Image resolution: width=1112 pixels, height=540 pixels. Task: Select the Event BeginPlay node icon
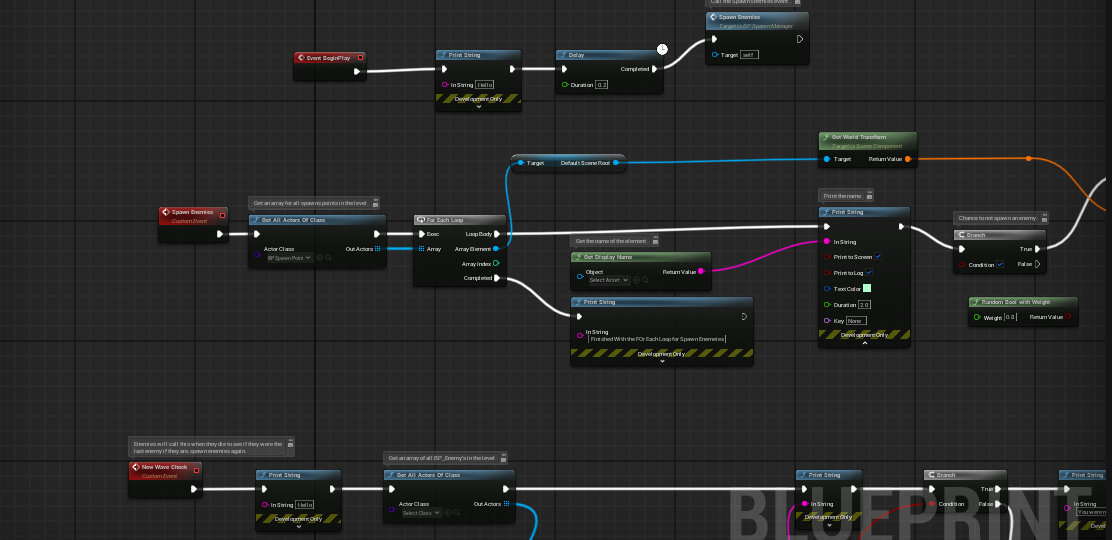301,58
